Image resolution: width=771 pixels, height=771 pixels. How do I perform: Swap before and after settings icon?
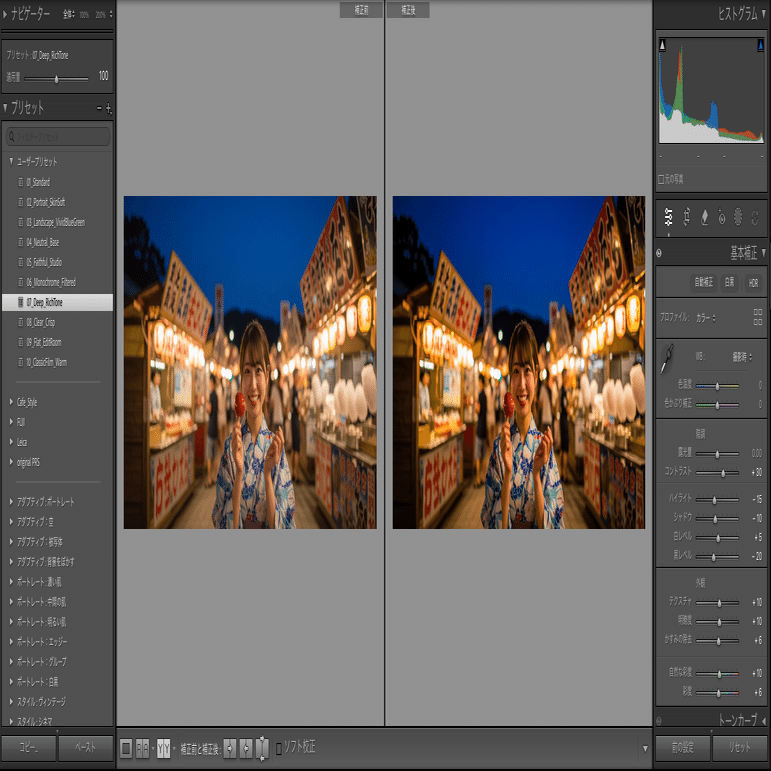click(x=263, y=748)
